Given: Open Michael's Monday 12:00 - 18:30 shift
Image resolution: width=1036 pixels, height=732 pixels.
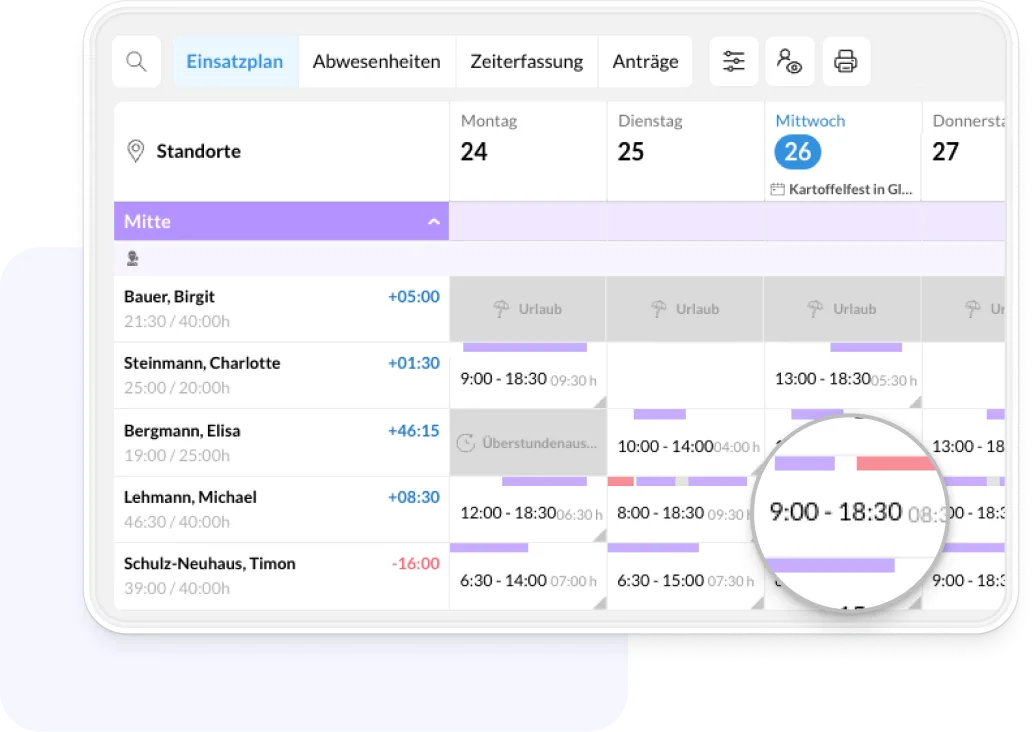Looking at the screenshot, I should pyautogui.click(x=527, y=509).
